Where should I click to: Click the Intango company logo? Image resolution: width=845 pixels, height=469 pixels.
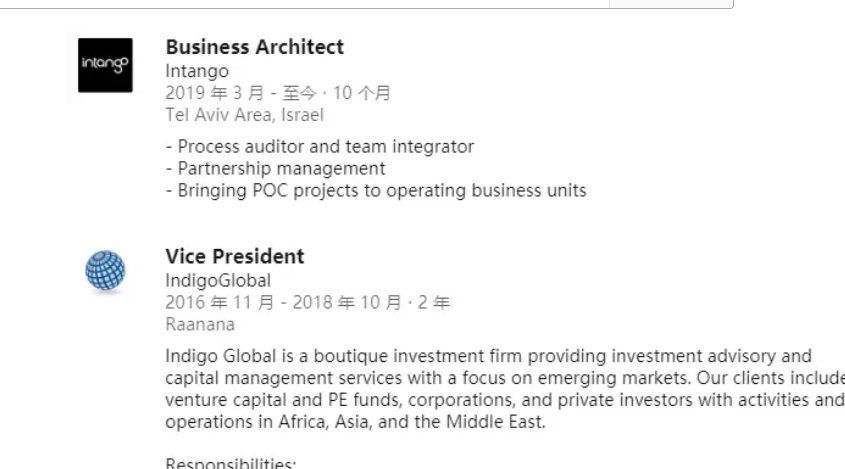tap(105, 65)
